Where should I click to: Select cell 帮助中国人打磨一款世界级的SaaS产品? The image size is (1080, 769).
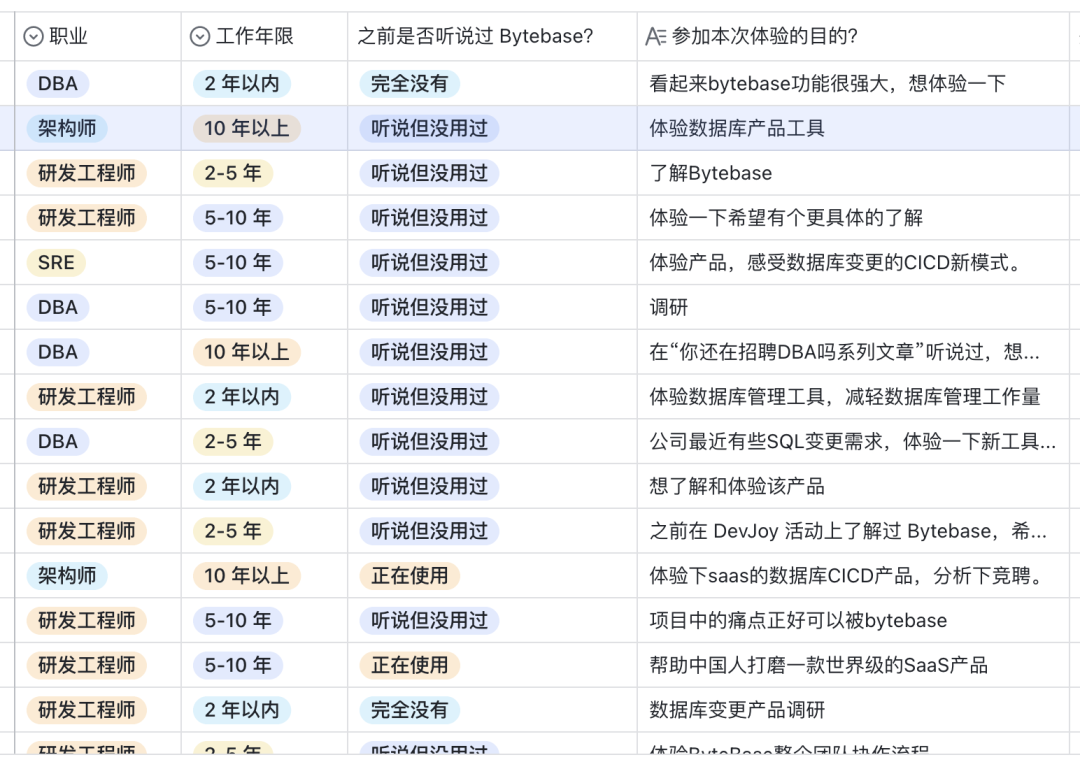point(853,666)
